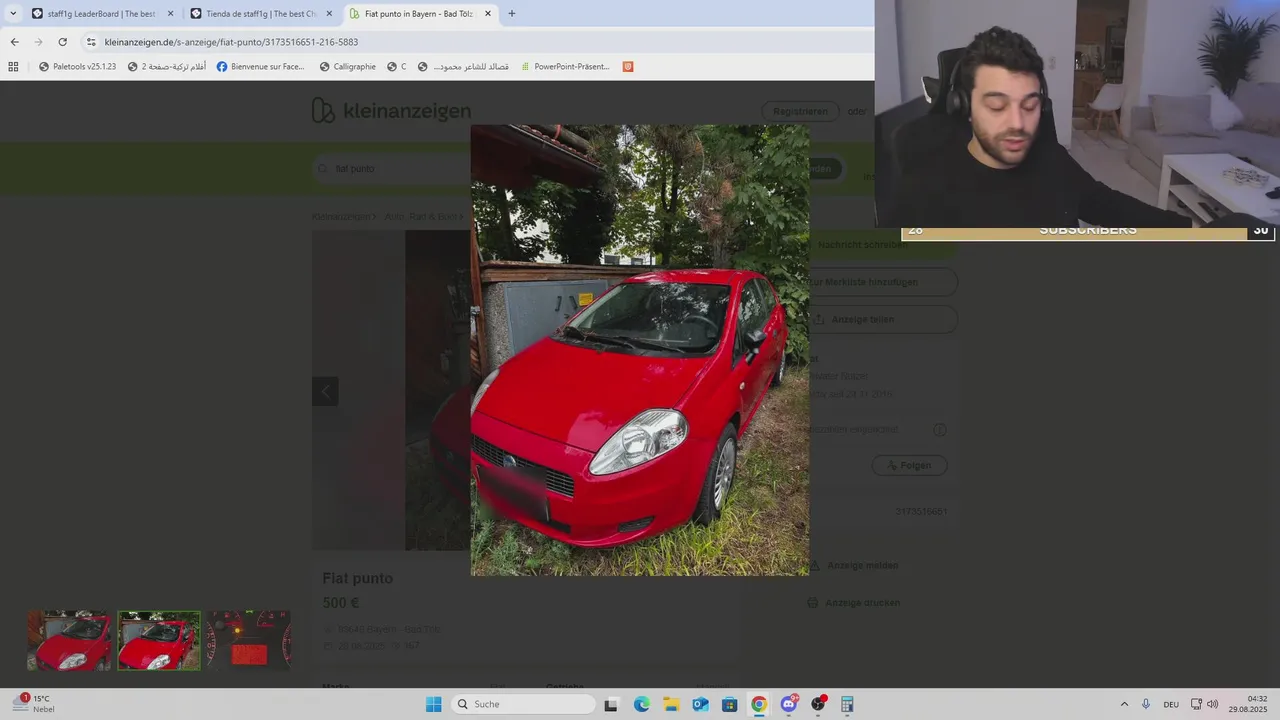Viewport: 1280px width, 720px height.
Task: Click the microphone tray icon
Action: pyautogui.click(x=1146, y=704)
